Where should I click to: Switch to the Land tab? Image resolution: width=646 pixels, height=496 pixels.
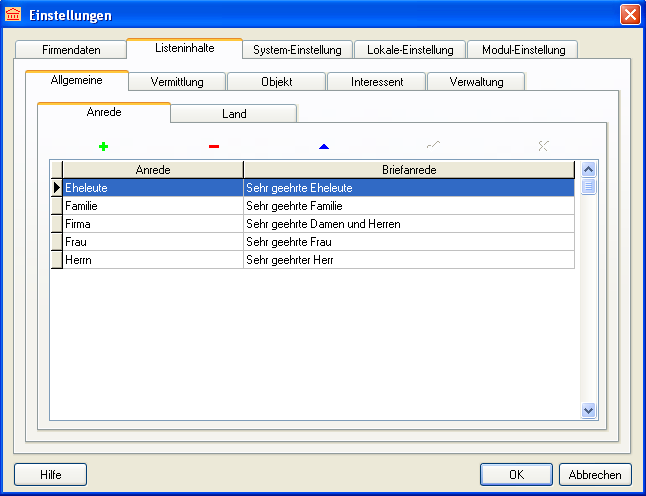pos(234,114)
